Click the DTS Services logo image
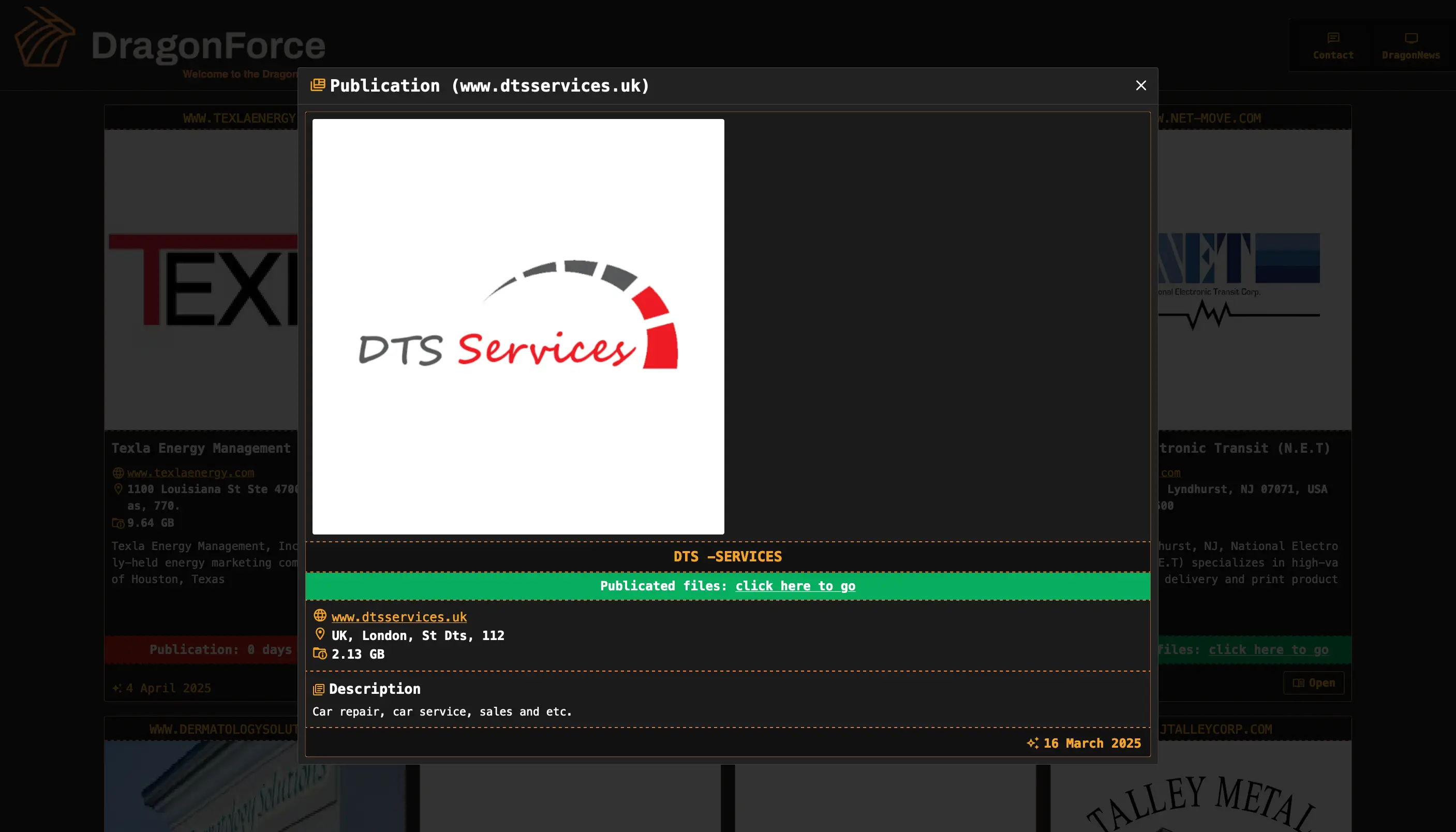Viewport: 1456px width, 832px height. click(x=518, y=326)
